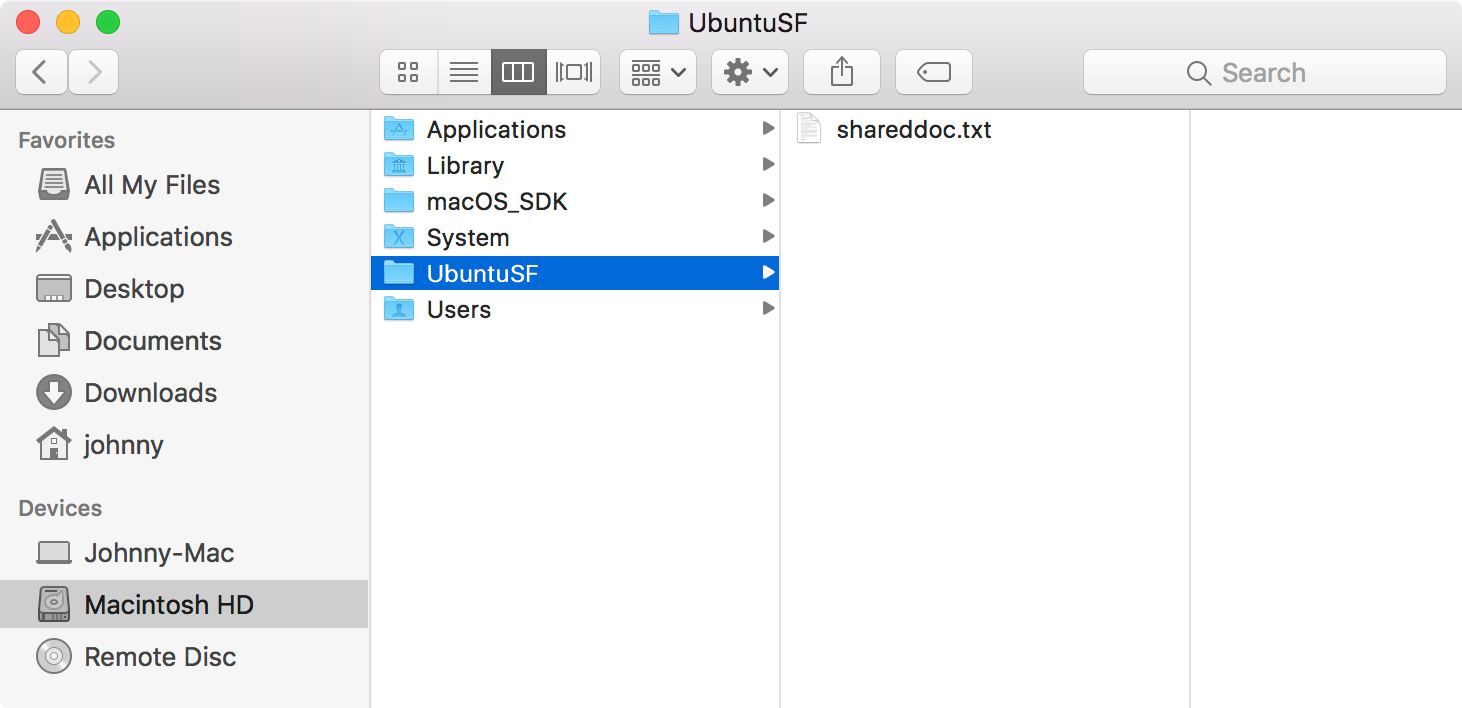Go back with the left chevron button

coord(41,72)
